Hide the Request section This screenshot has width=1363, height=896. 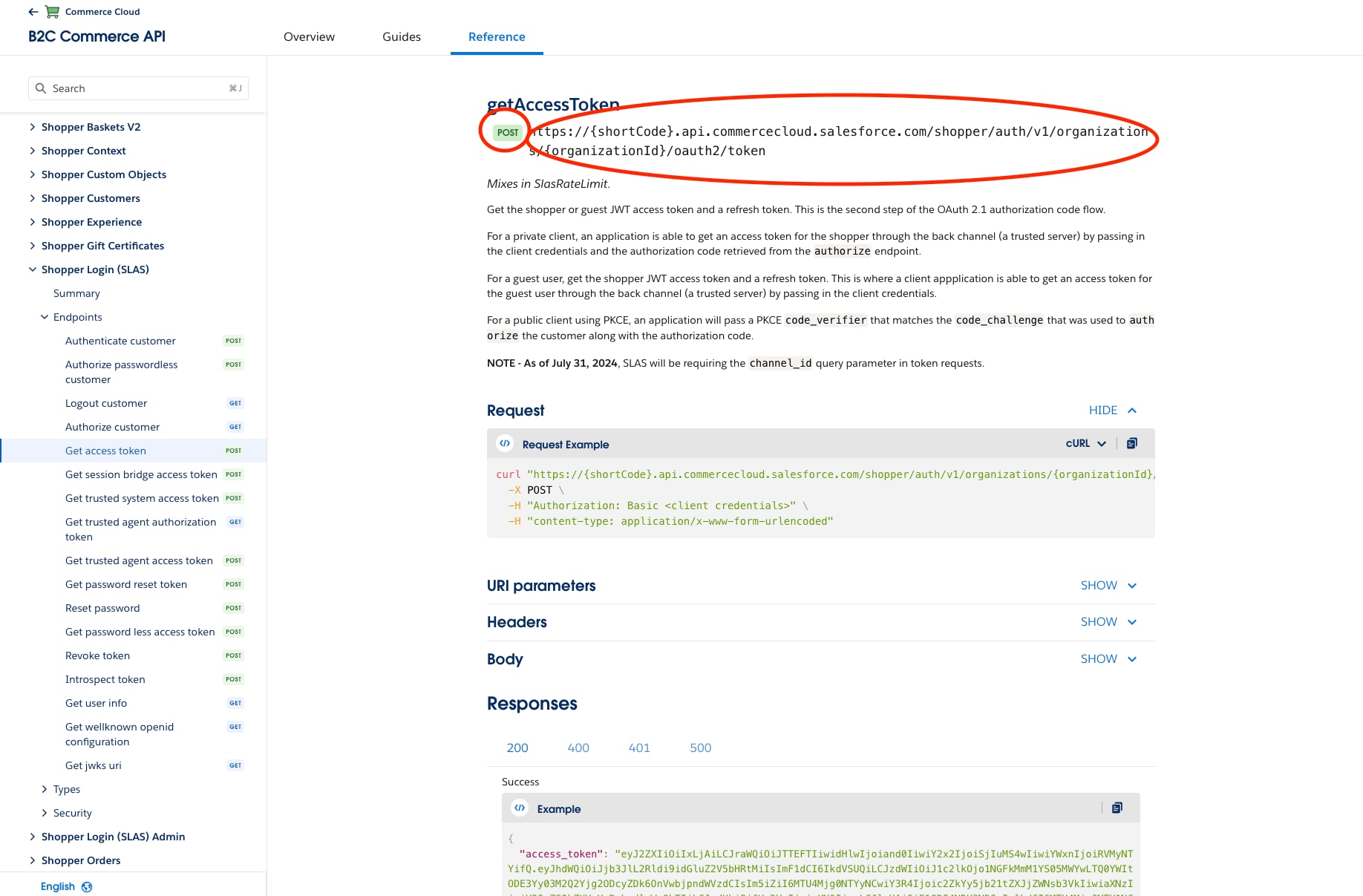(x=1113, y=411)
